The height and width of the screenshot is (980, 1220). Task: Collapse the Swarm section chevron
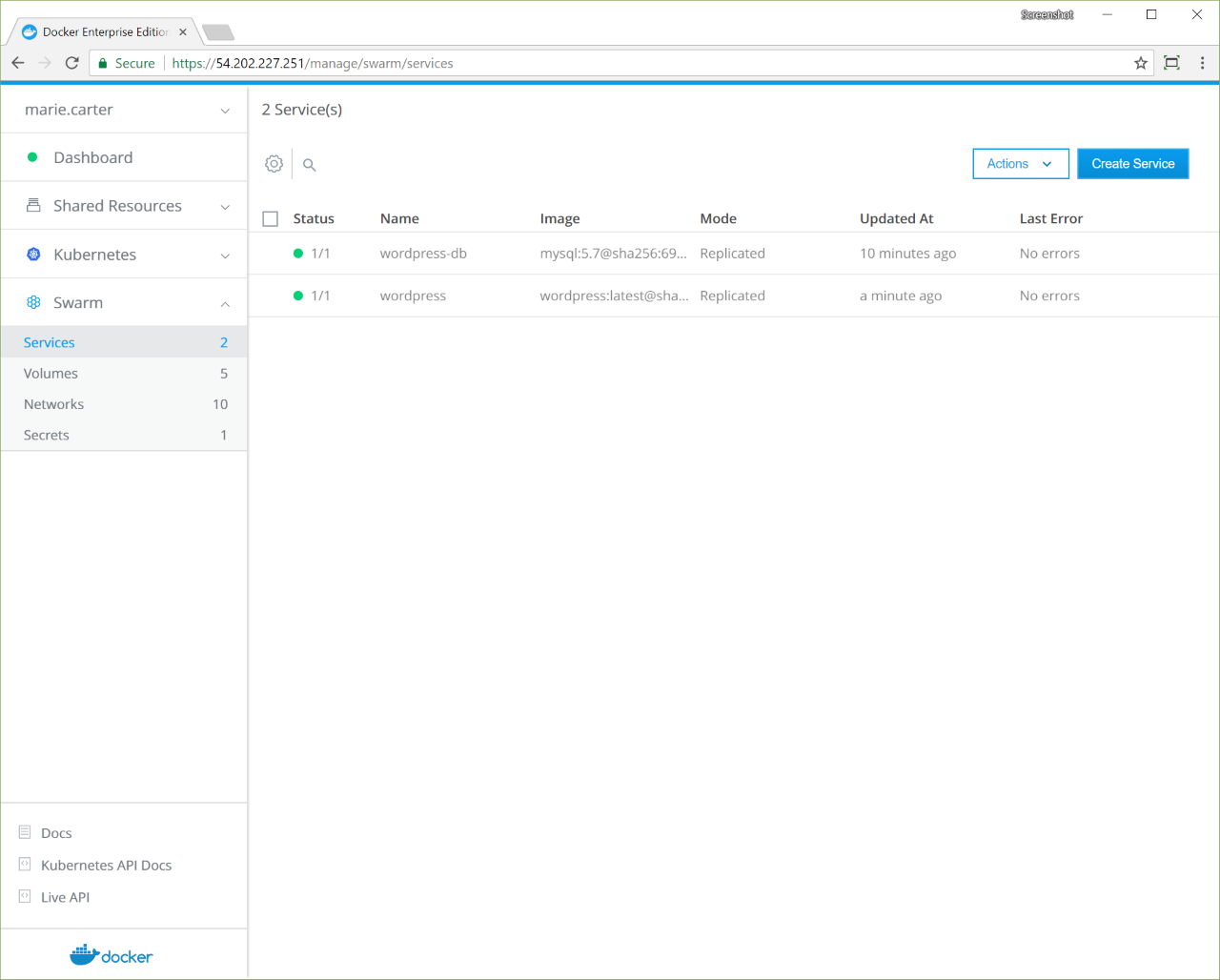coord(225,304)
